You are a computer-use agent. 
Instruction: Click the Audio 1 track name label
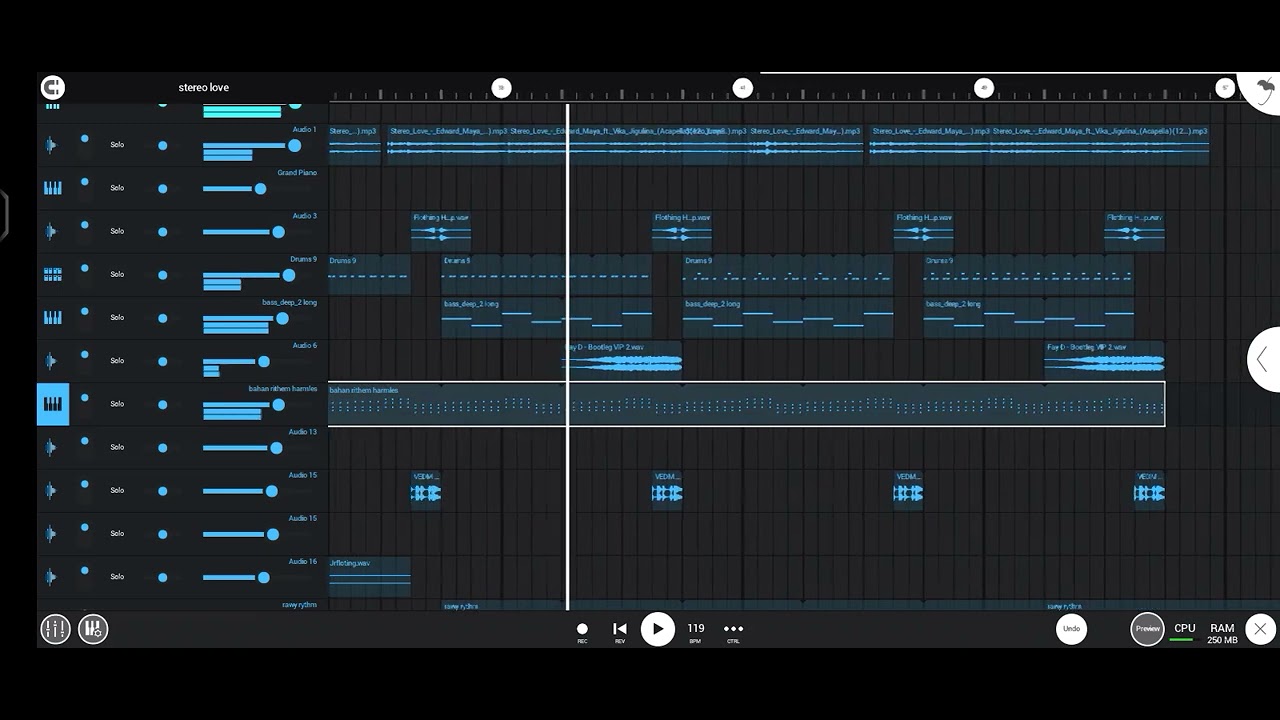304,130
